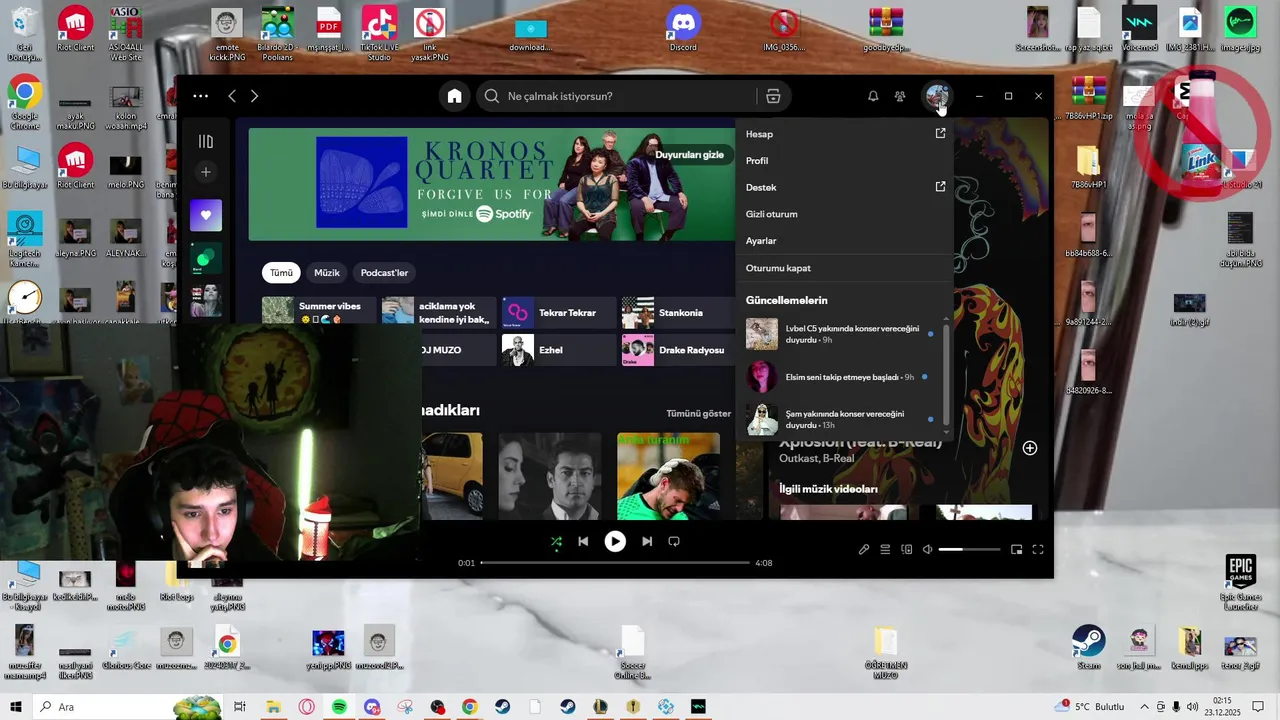The width and height of the screenshot is (1280, 720).
Task: Skip to the next track
Action: (x=647, y=541)
